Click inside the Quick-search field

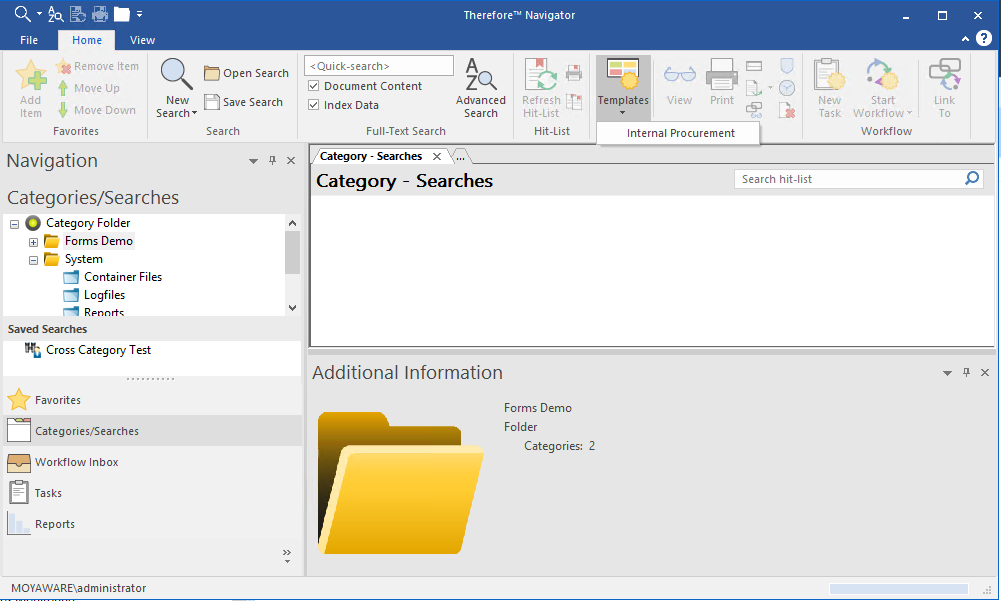coord(378,64)
